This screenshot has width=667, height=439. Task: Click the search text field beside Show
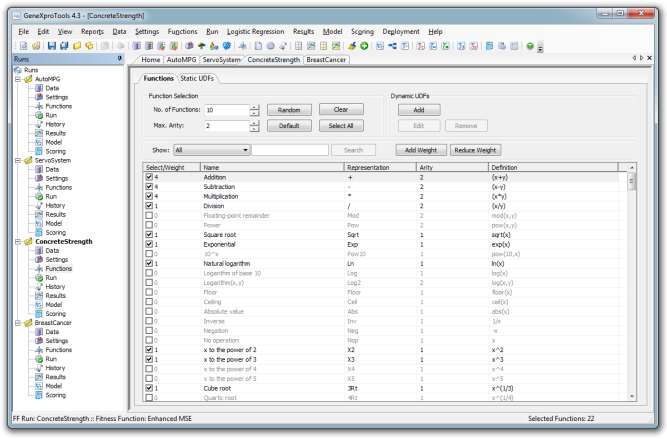[290, 150]
